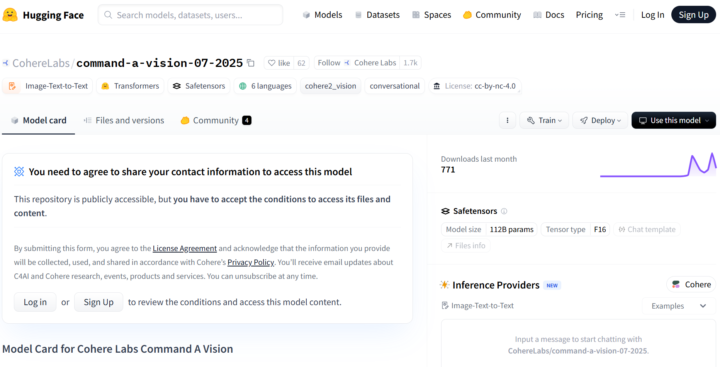Screen dimensions: 720x367
Task: Click Image-Text-to-Text icon under Inference Providers
Action: (x=444, y=305)
